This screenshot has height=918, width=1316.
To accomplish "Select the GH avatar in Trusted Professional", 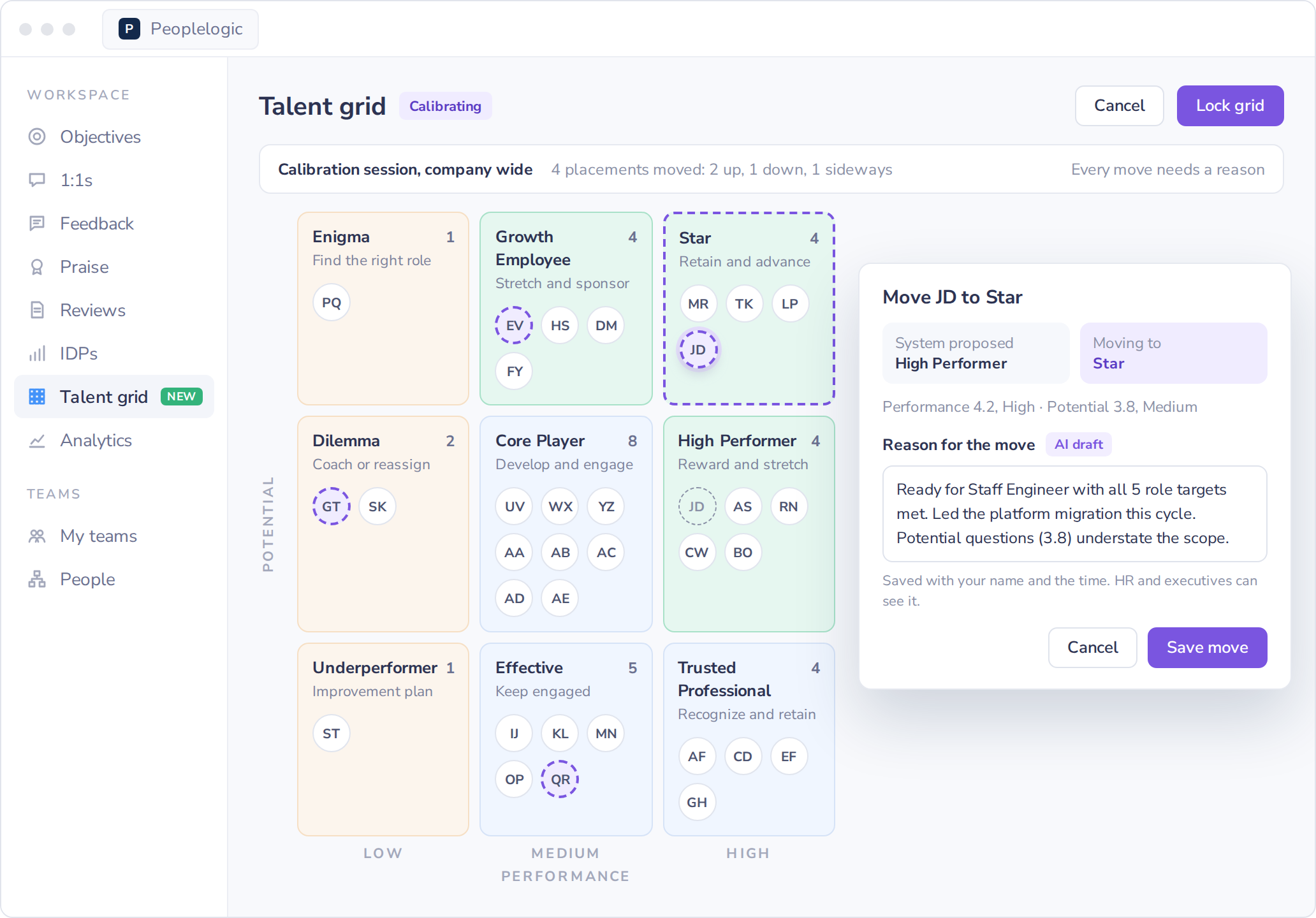I will (x=697, y=802).
